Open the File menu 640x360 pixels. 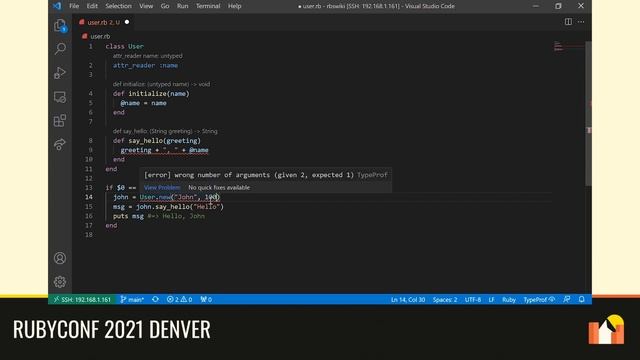point(74,6)
